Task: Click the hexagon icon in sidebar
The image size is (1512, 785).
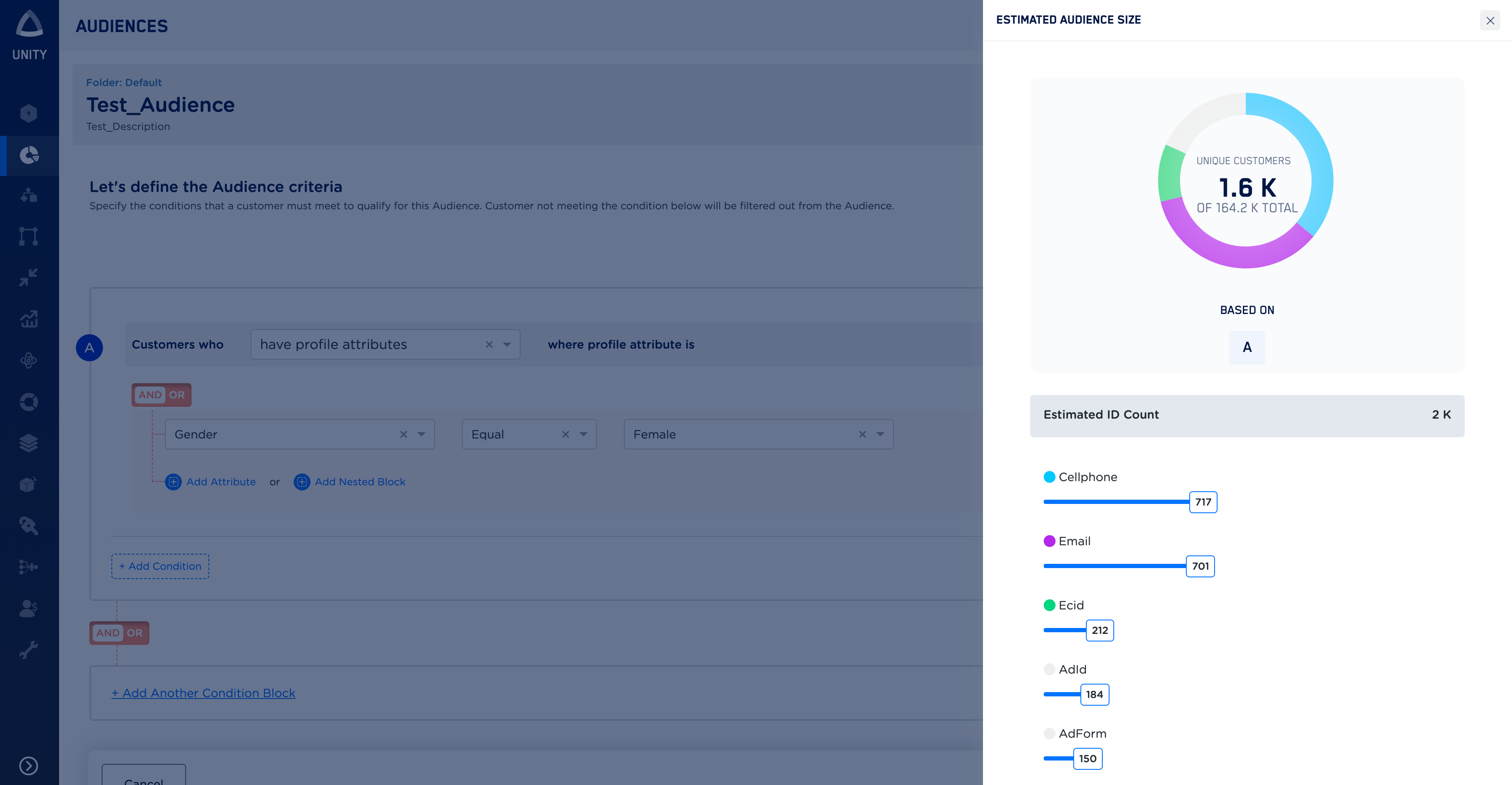Action: pyautogui.click(x=29, y=113)
